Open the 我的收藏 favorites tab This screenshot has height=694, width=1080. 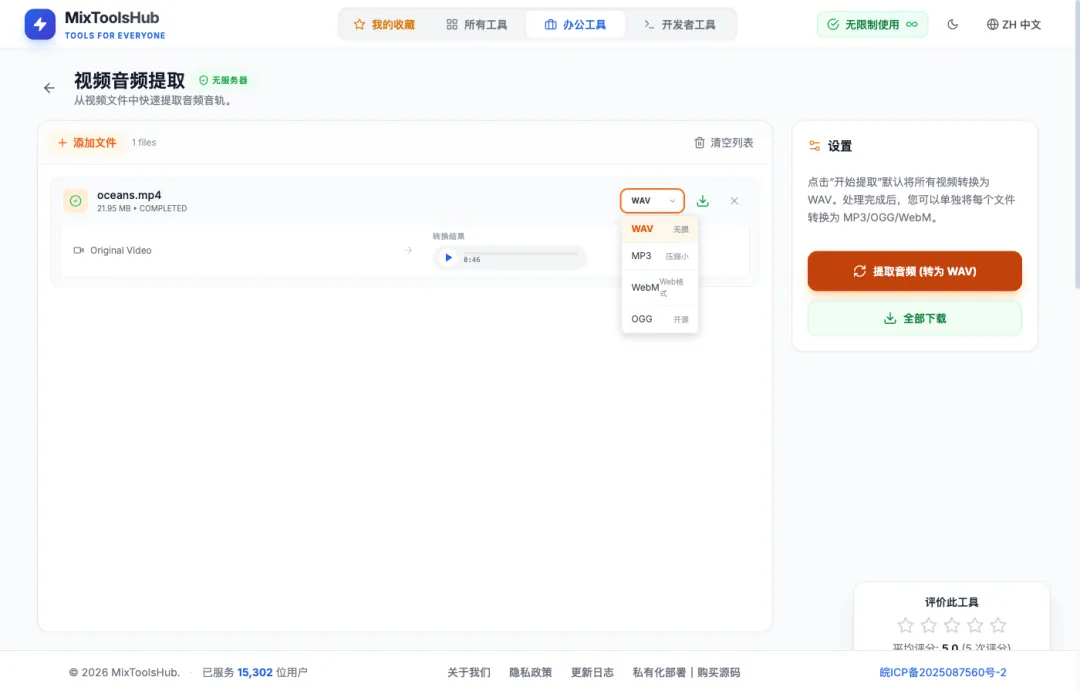(384, 25)
